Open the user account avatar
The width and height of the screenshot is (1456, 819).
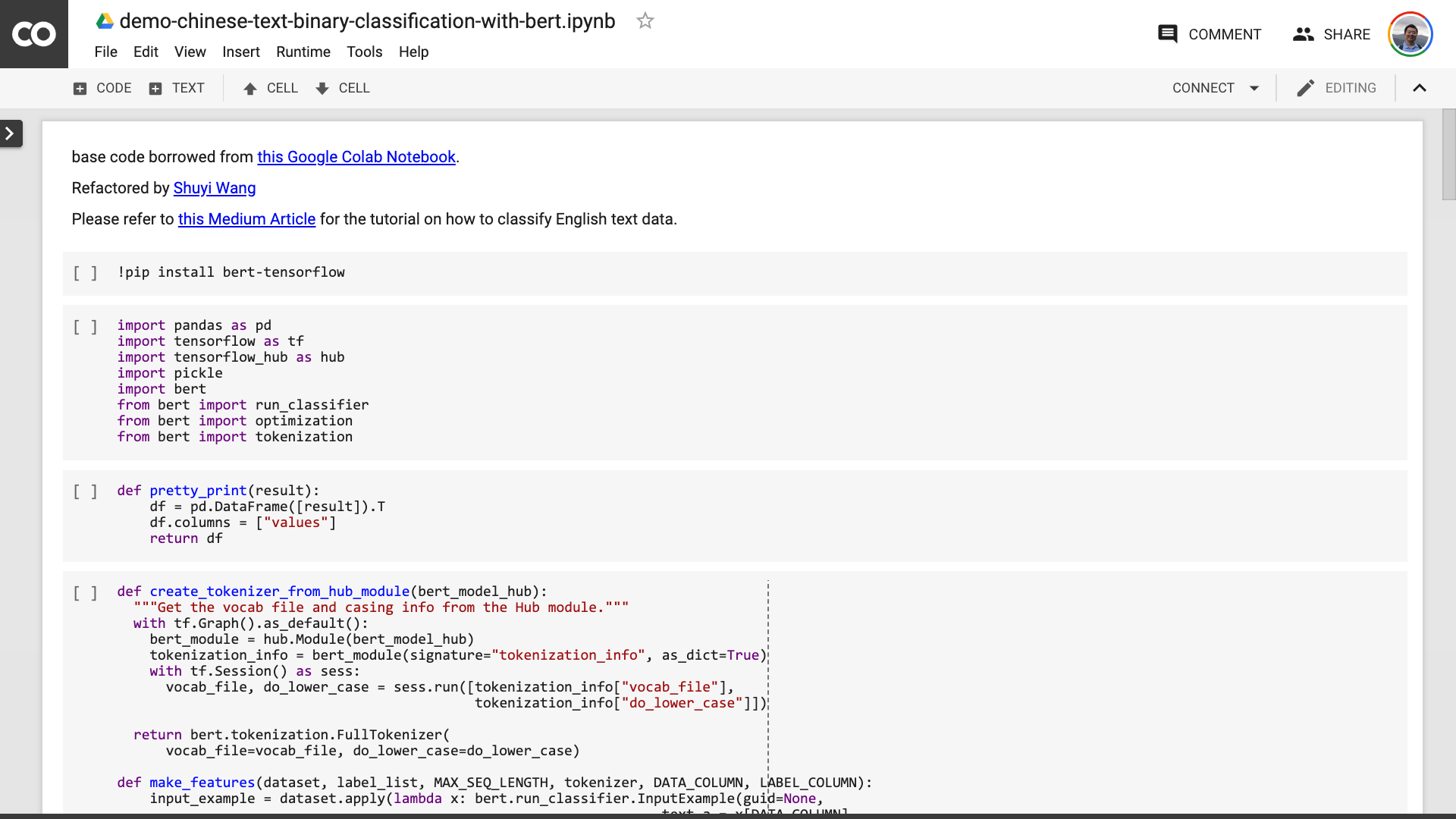[x=1410, y=34]
